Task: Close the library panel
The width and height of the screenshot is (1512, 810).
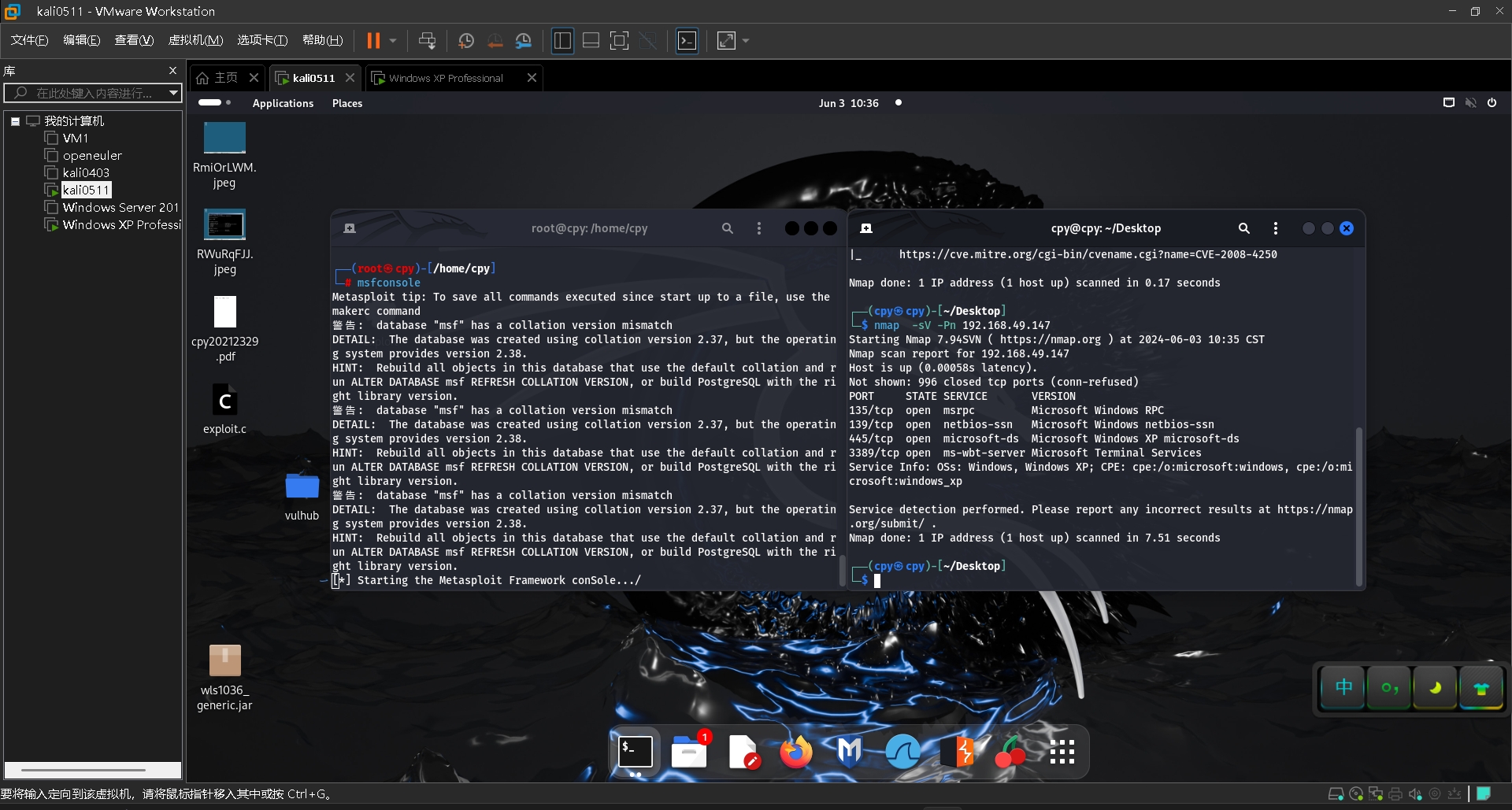Action: pos(172,71)
